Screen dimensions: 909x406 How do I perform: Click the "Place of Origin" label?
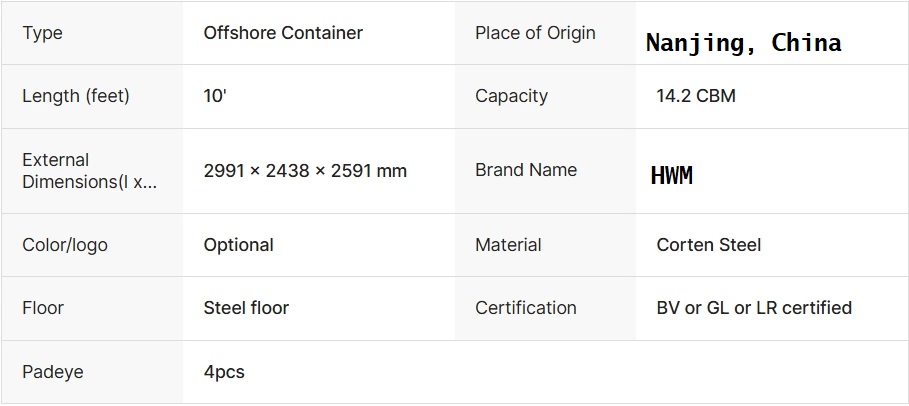(535, 33)
